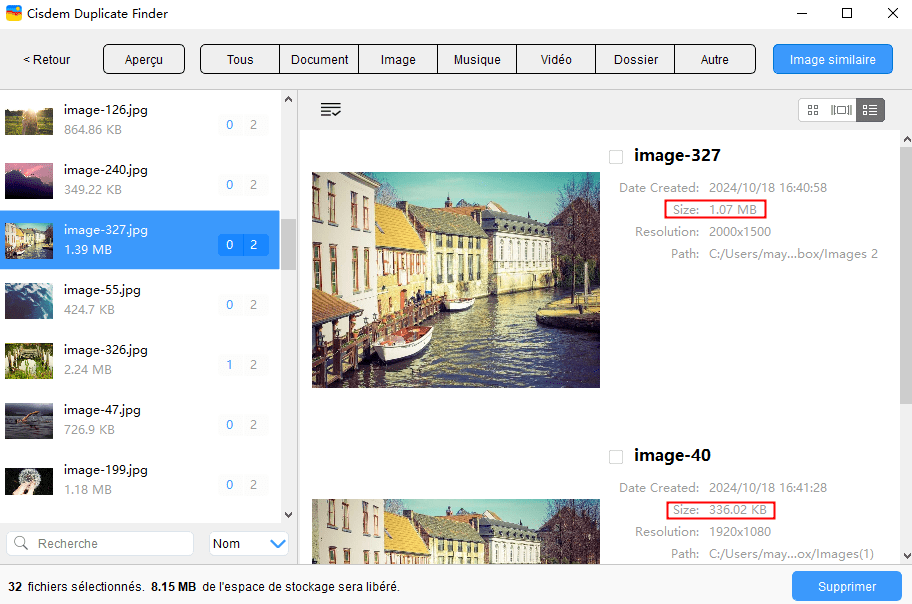Select the Image tab

398,59
